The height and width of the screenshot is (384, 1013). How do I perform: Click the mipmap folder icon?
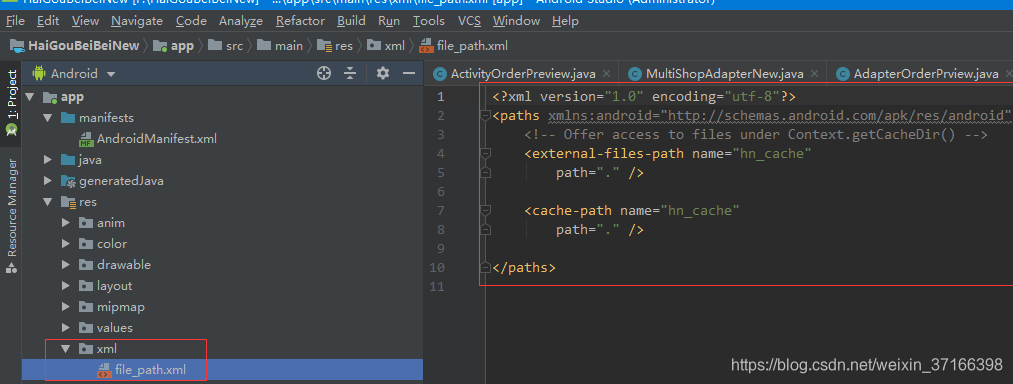coord(86,306)
